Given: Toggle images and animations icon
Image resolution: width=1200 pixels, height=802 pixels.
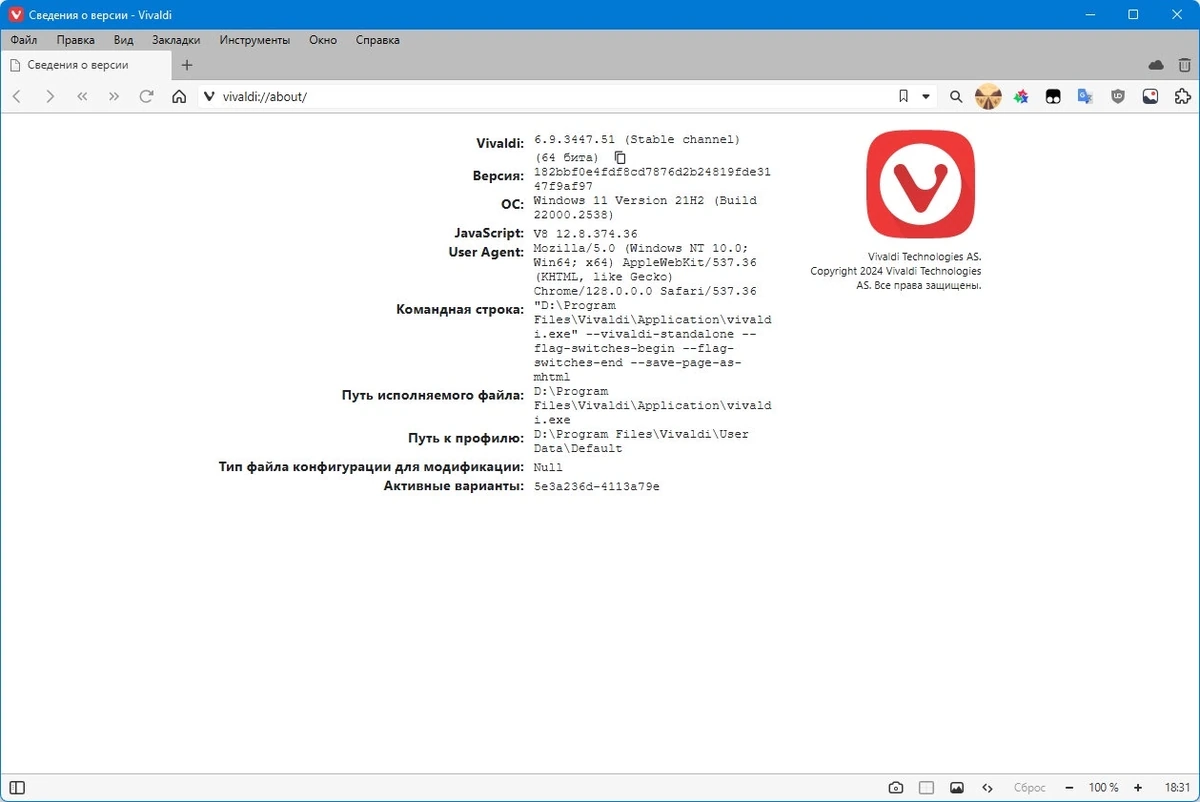Looking at the screenshot, I should (x=957, y=787).
